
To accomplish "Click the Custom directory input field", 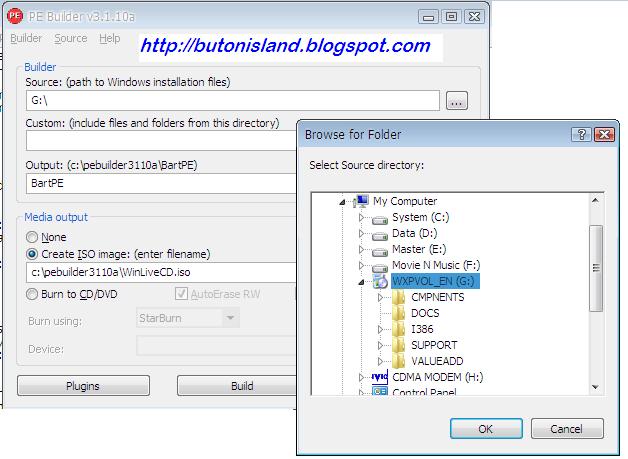I will 162,141.
